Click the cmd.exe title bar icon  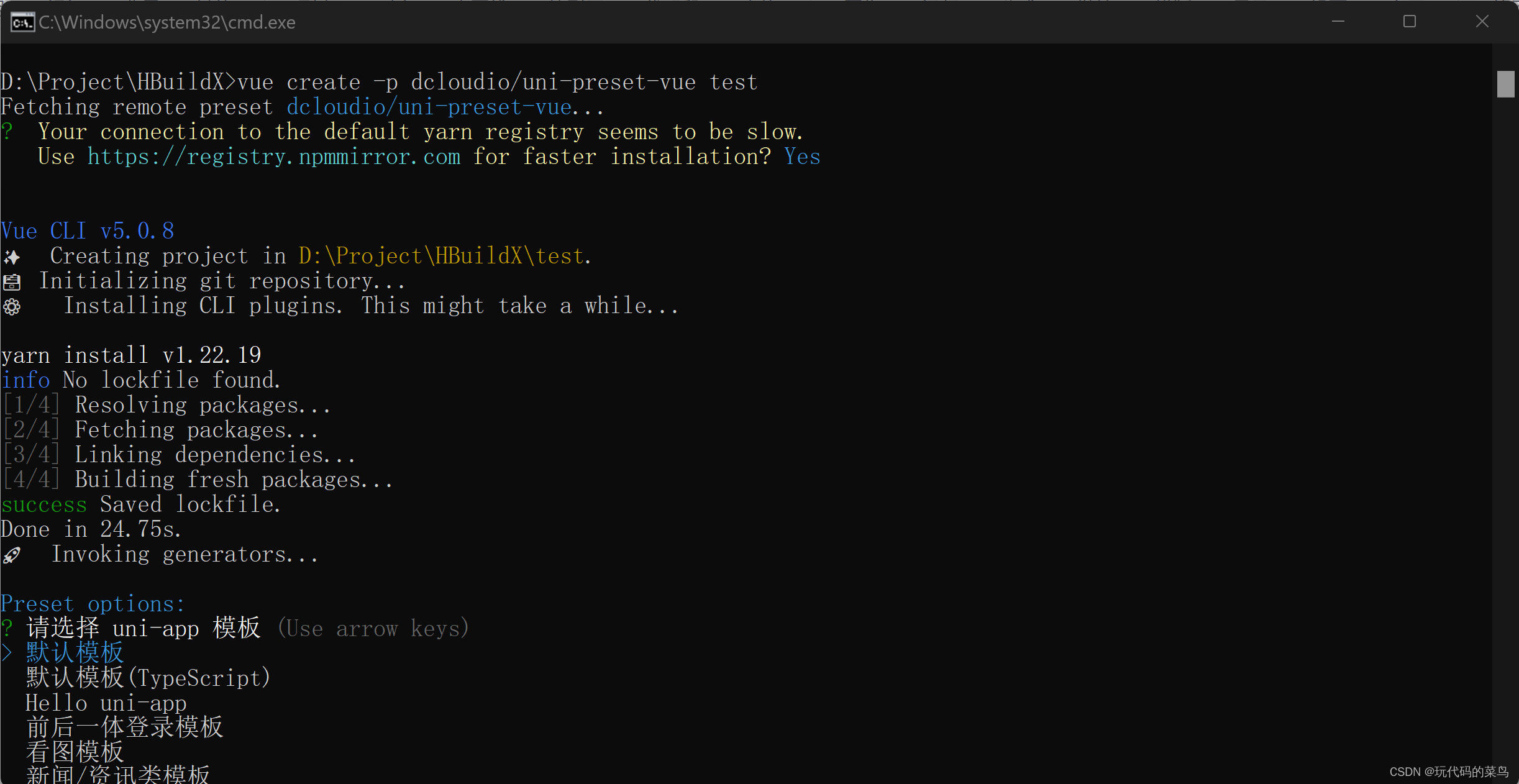click(22, 22)
